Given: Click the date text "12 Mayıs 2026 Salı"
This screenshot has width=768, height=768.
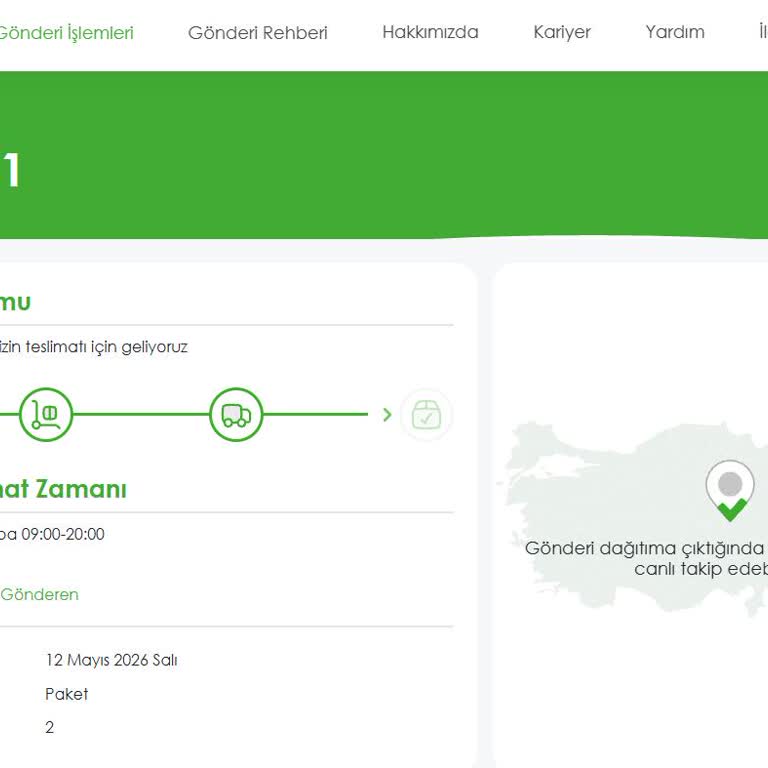Looking at the screenshot, I should (111, 660).
